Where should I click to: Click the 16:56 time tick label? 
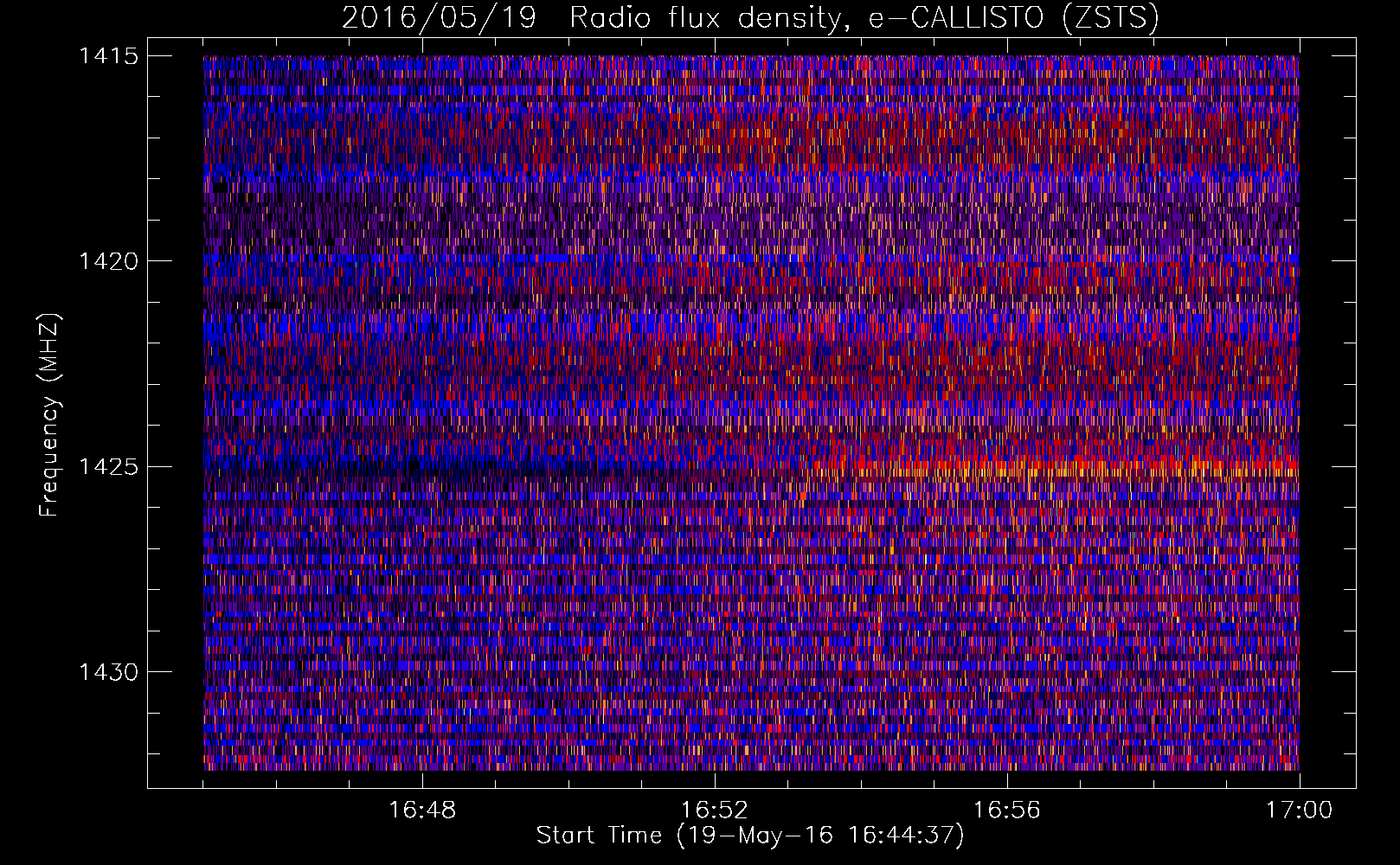(x=1007, y=811)
